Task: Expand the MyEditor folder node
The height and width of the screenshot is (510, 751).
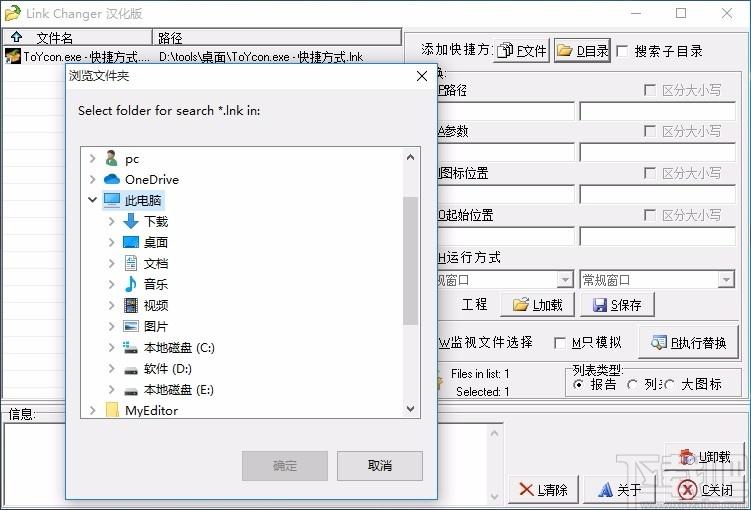Action: (92, 410)
